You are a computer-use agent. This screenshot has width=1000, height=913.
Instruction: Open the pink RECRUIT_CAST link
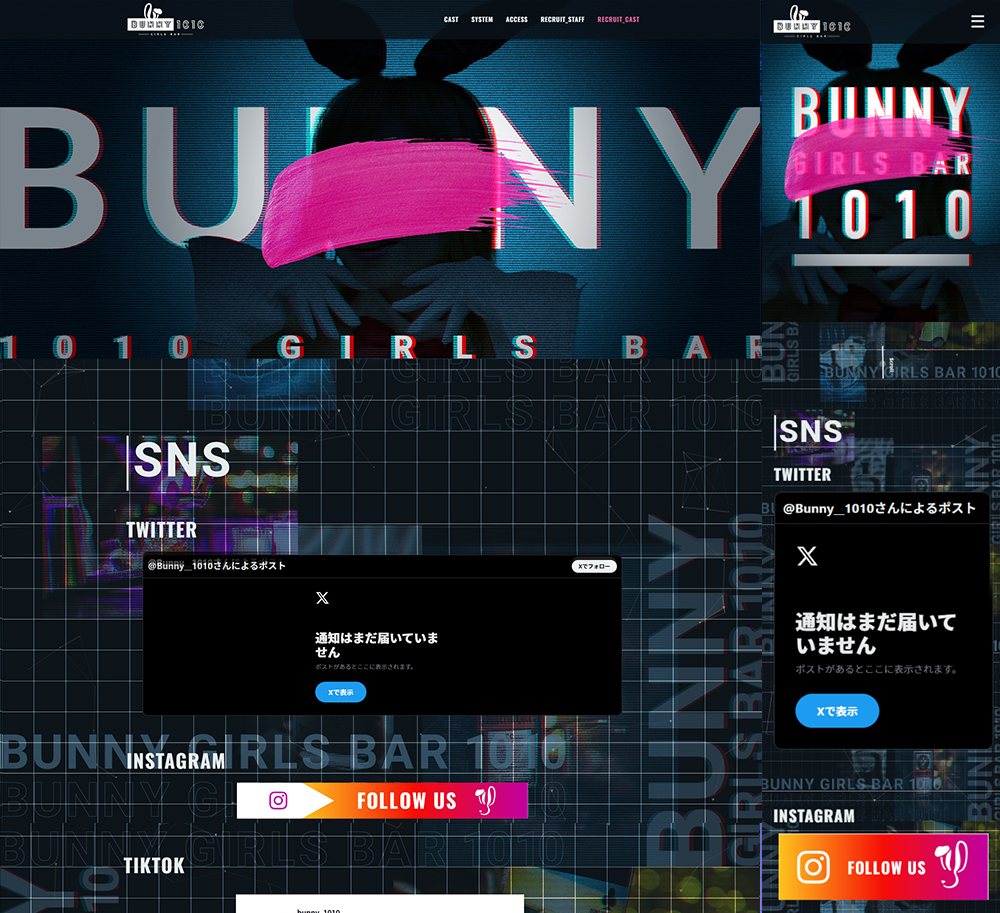618,20
